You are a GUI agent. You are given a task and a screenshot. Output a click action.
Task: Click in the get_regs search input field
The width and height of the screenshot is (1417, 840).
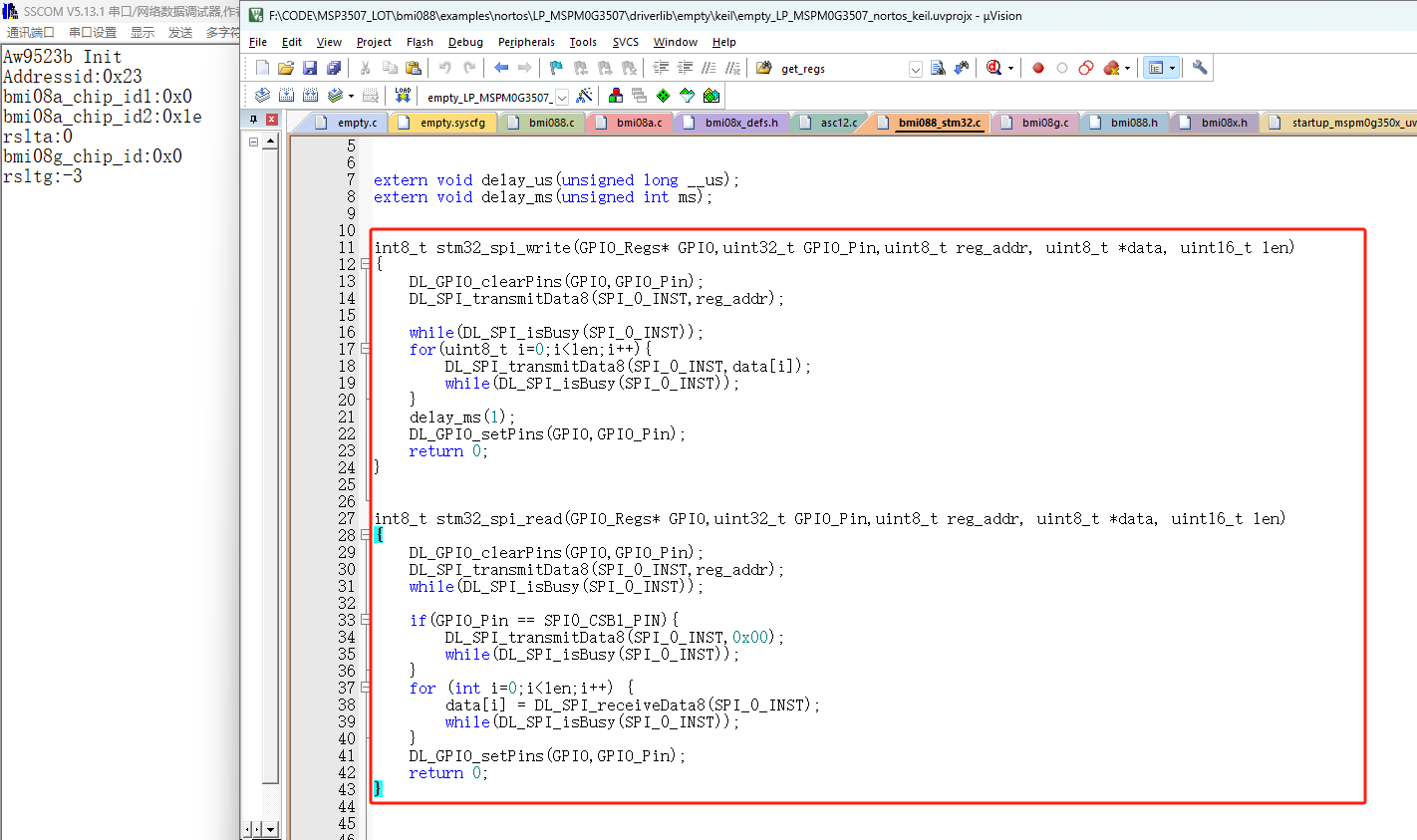(842, 69)
